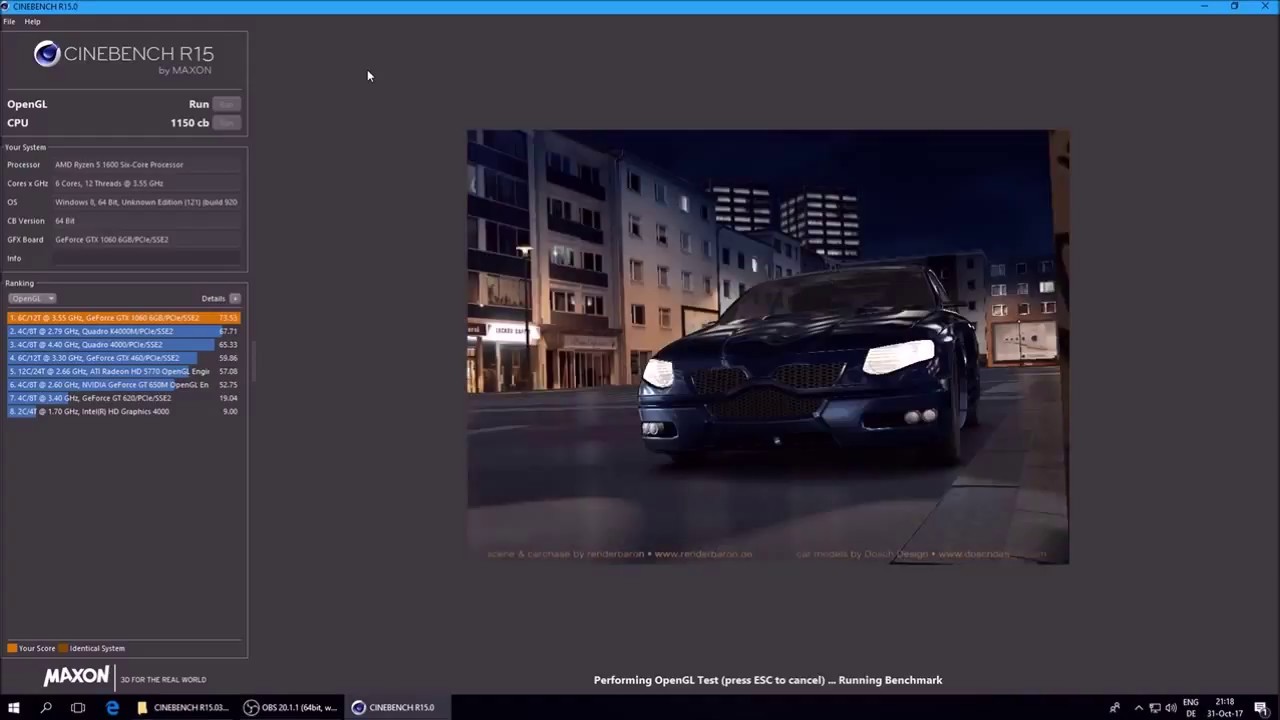Launch Microsoft Edge from taskbar
1280x720 pixels.
[112, 707]
